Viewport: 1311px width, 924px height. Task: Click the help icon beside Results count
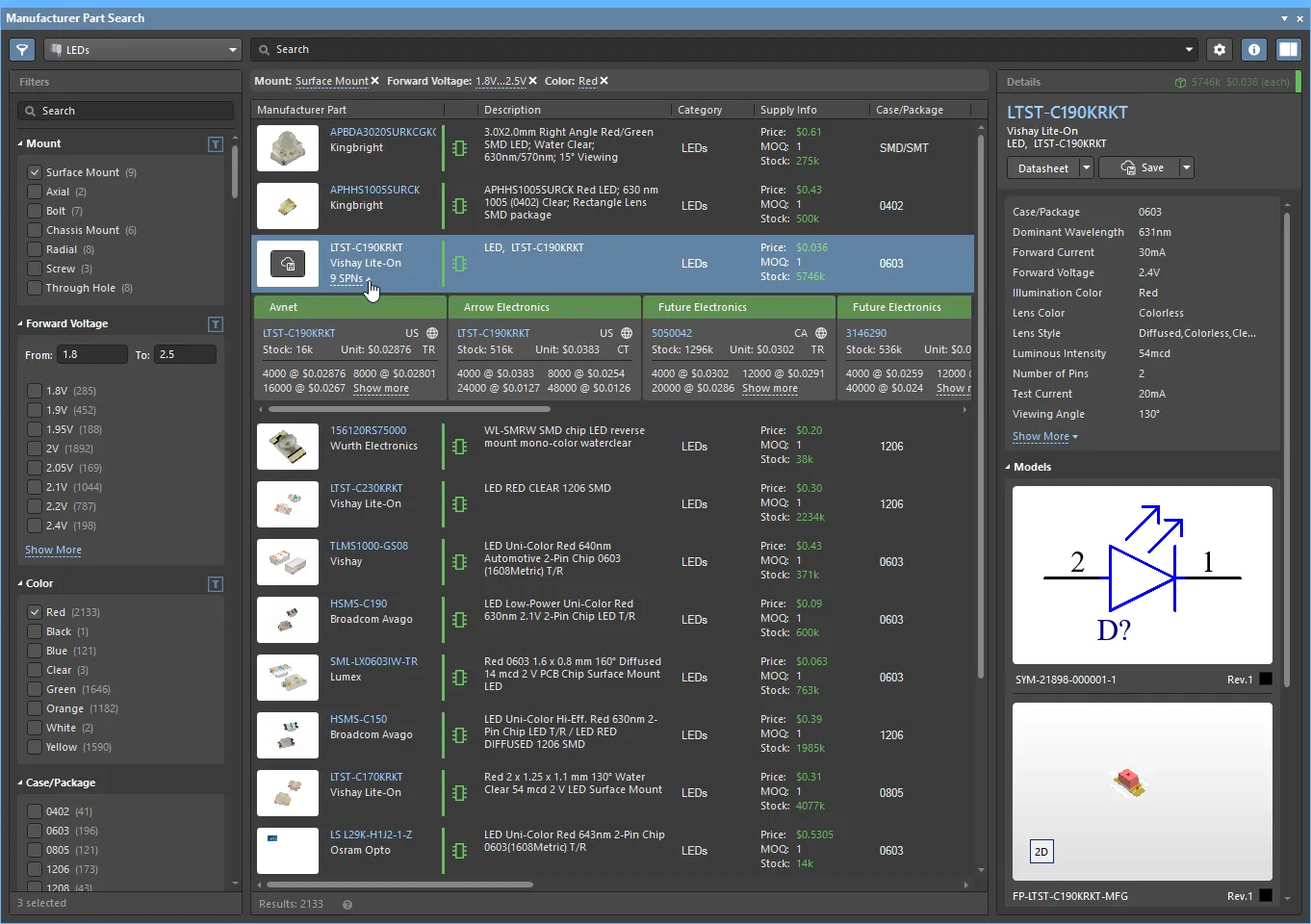coord(347,905)
